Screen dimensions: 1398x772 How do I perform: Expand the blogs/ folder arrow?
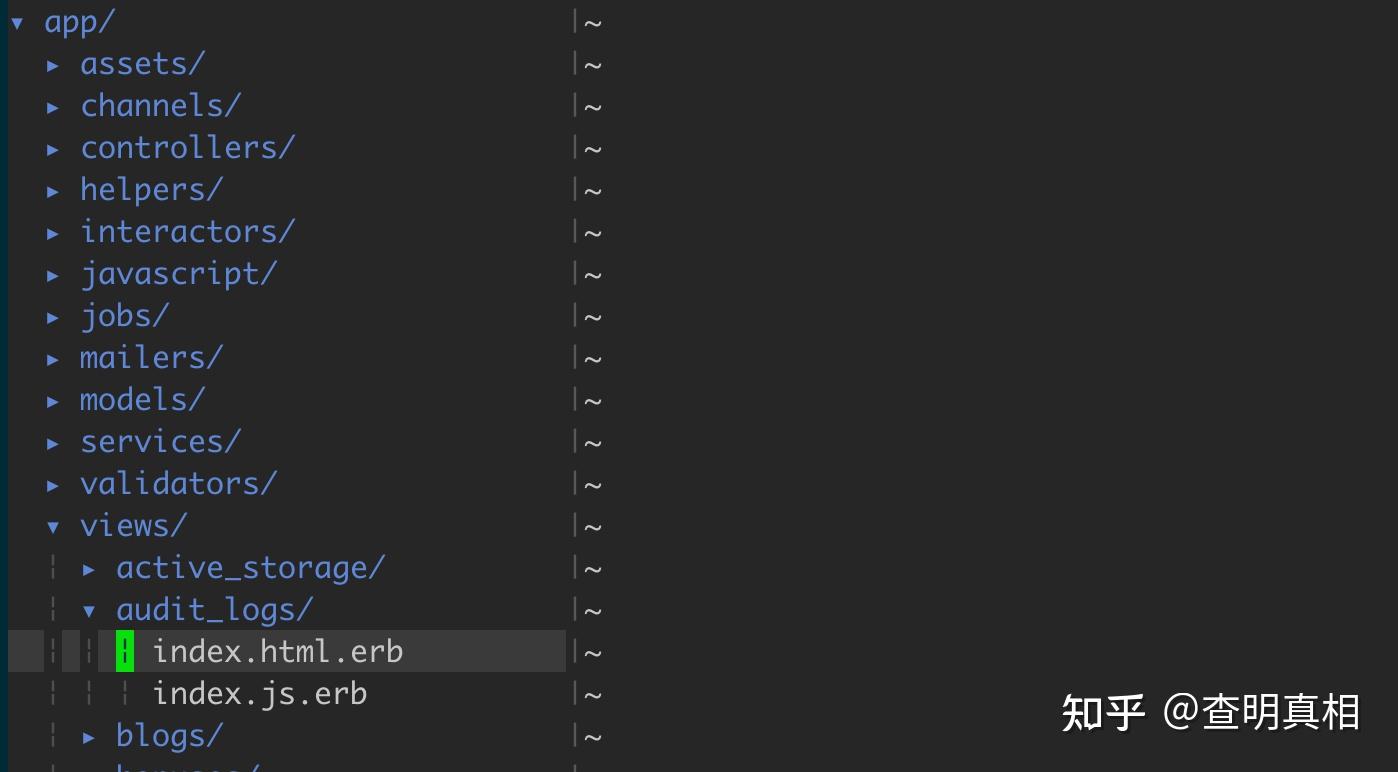tap(89, 737)
